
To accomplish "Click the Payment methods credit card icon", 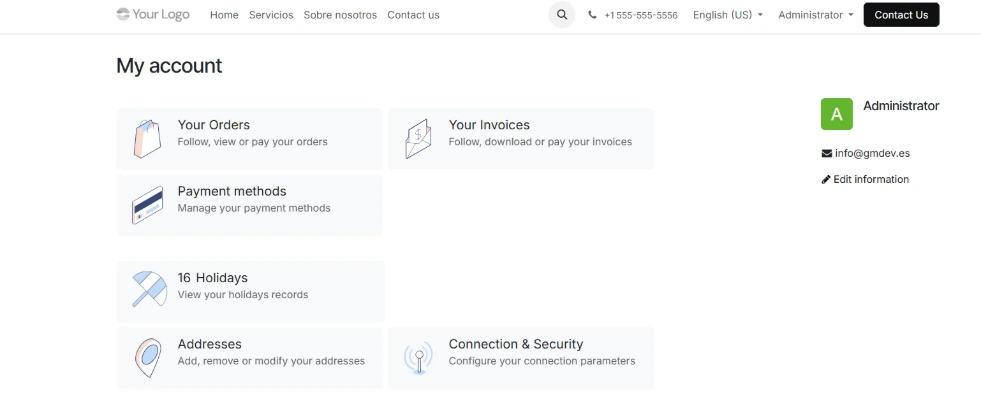I will pyautogui.click(x=147, y=205).
